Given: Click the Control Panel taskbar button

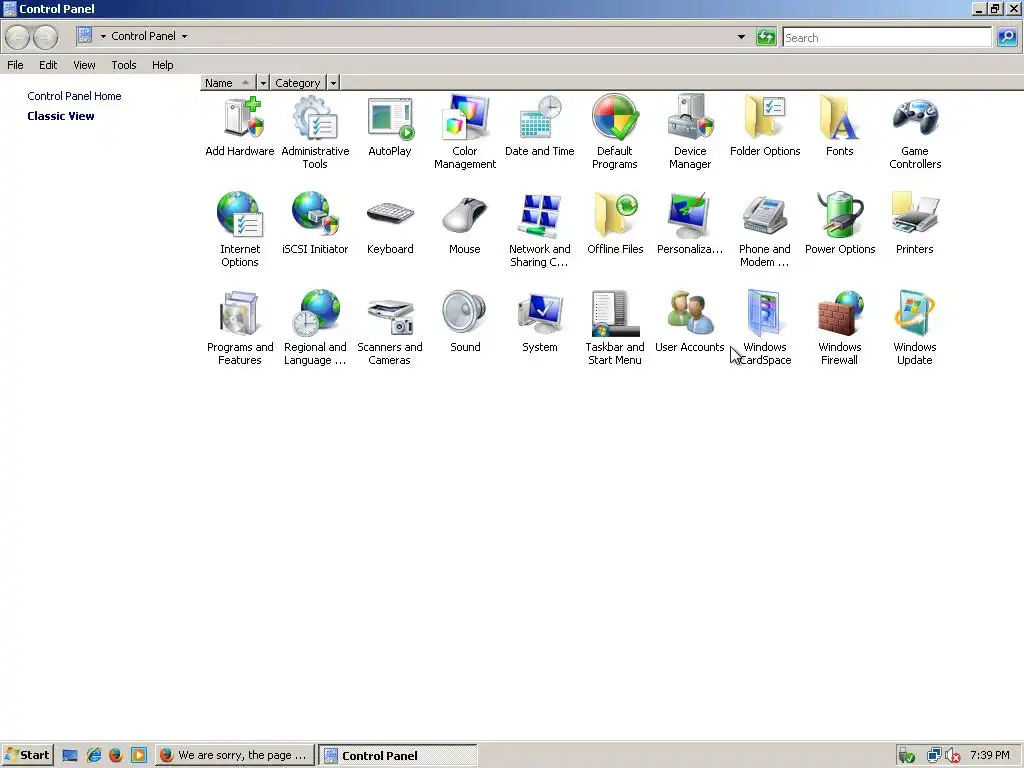Looking at the screenshot, I should coord(398,756).
